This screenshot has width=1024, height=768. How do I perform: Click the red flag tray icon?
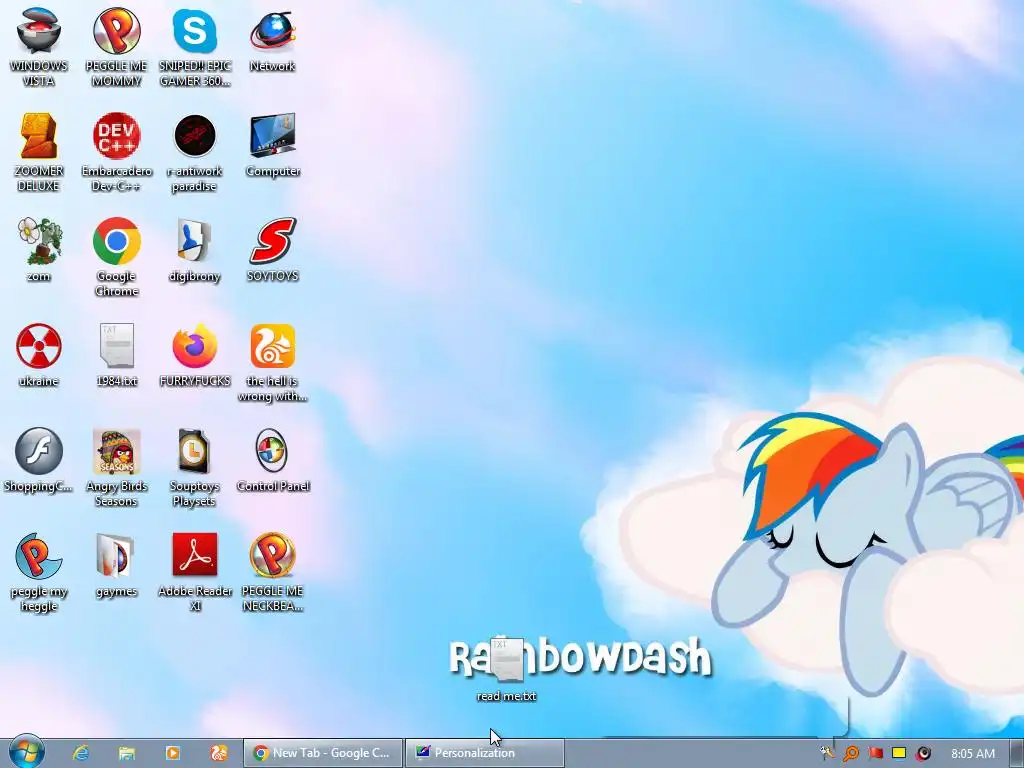click(876, 753)
